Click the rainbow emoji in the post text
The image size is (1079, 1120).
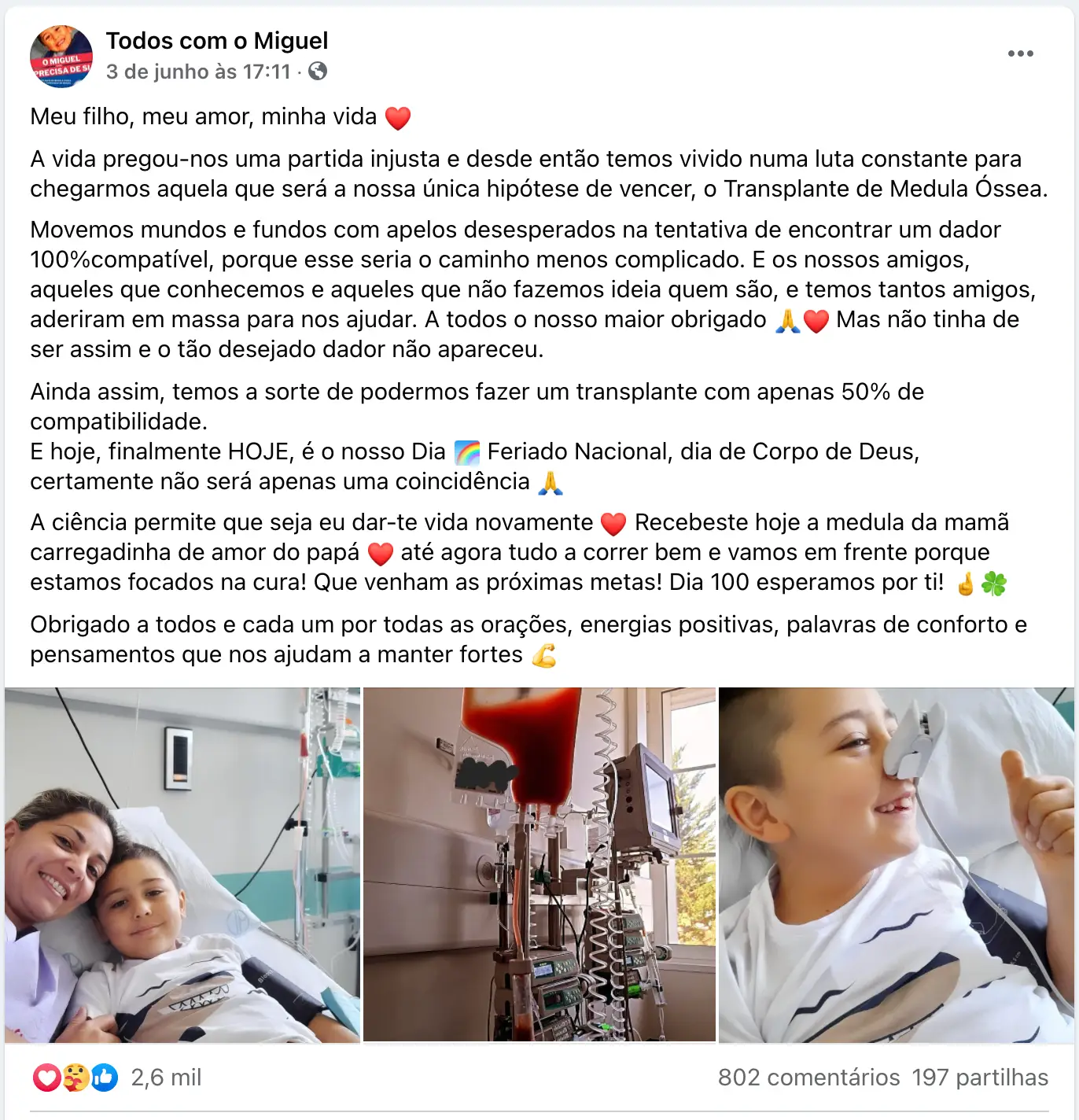(x=467, y=452)
